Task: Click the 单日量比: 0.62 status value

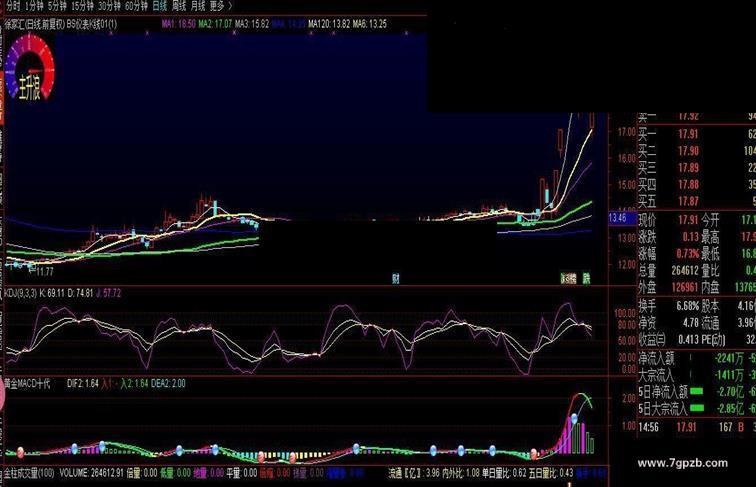Action: (504, 473)
